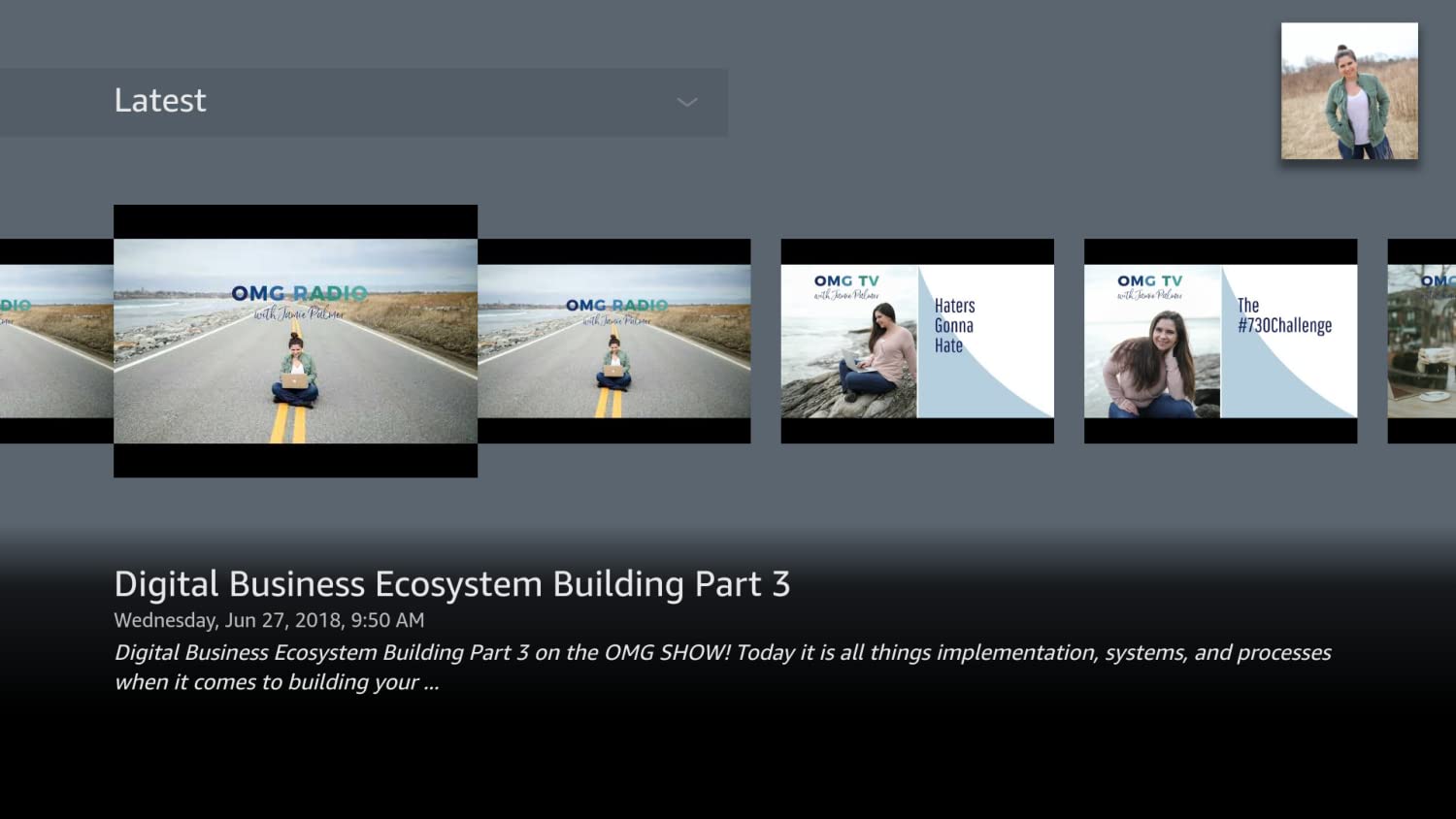Click OMG TV logo on #730Challenge card
Screen dimensions: 1456x819
1149,282
